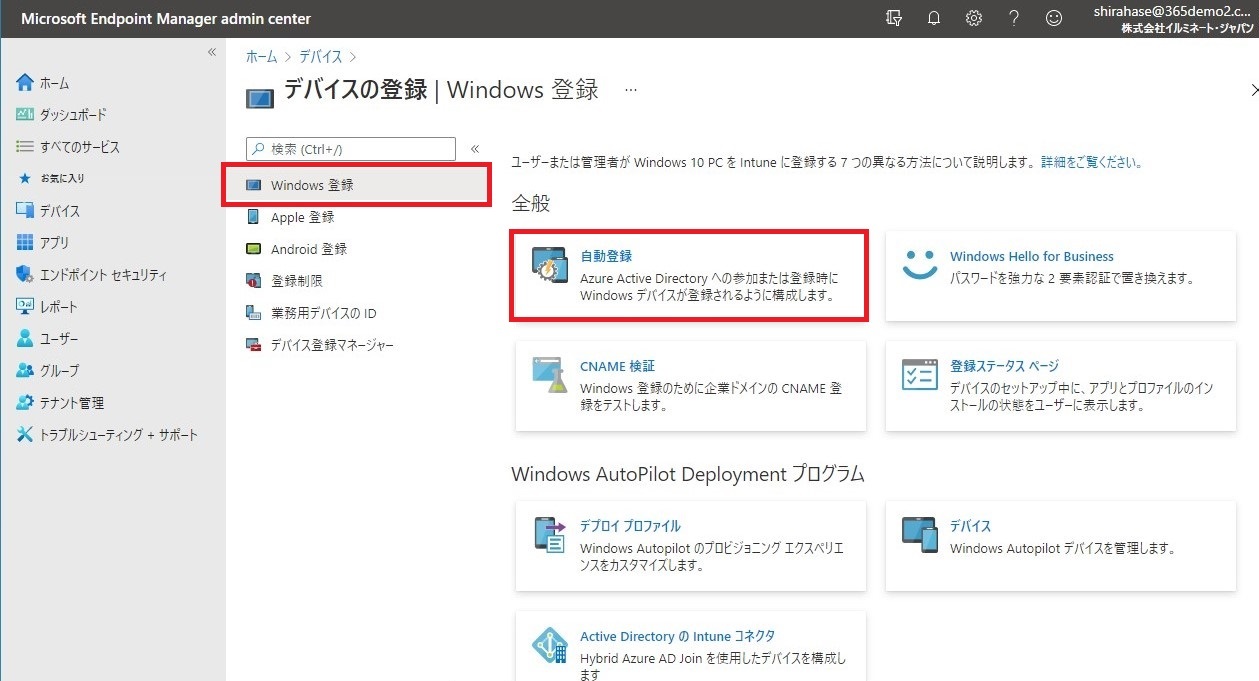Screen dimensions: 1259x681
Task: Open the Cloud Shell directory icon in header
Action: (894, 18)
